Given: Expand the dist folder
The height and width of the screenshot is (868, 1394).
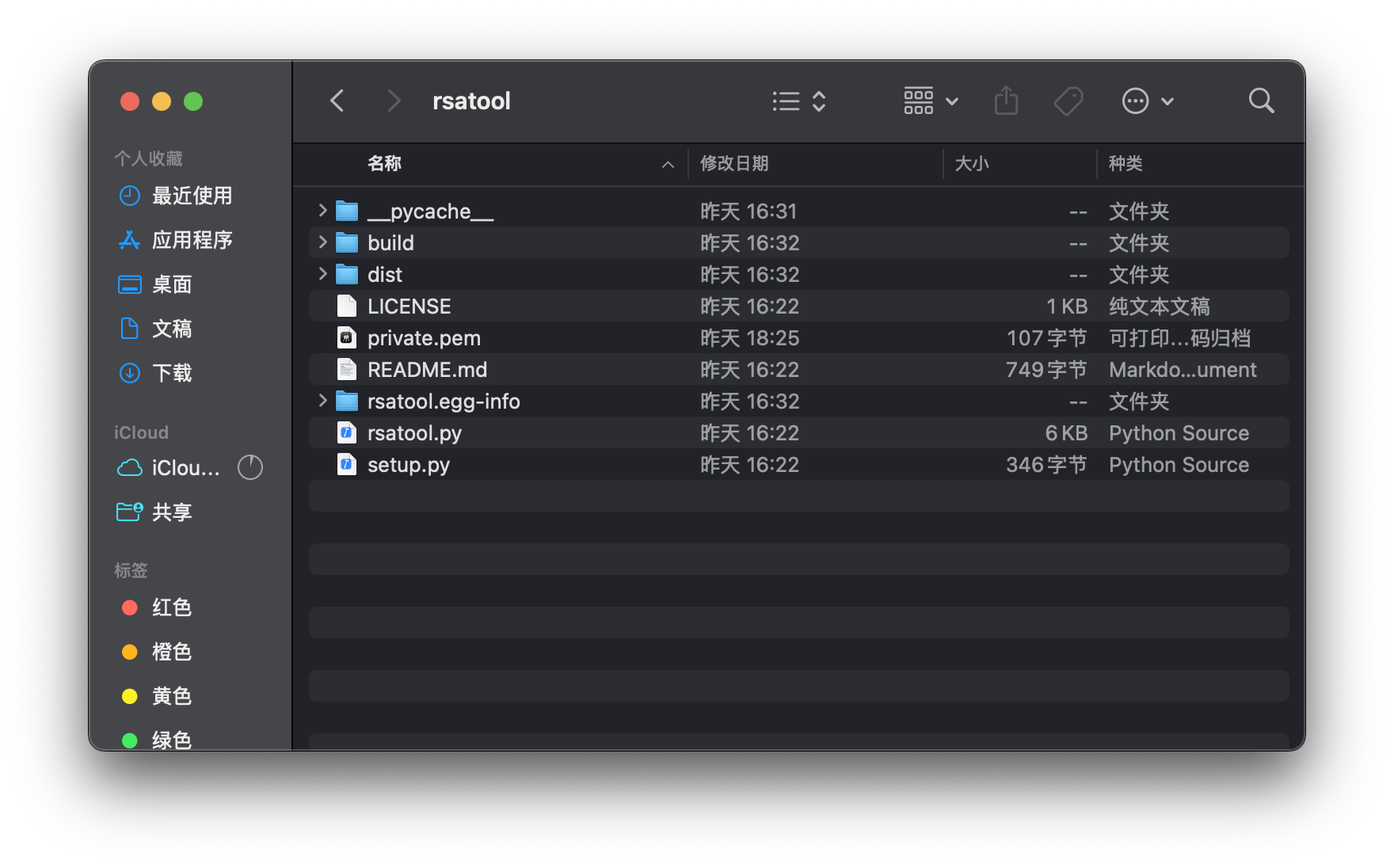Looking at the screenshot, I should 322,273.
